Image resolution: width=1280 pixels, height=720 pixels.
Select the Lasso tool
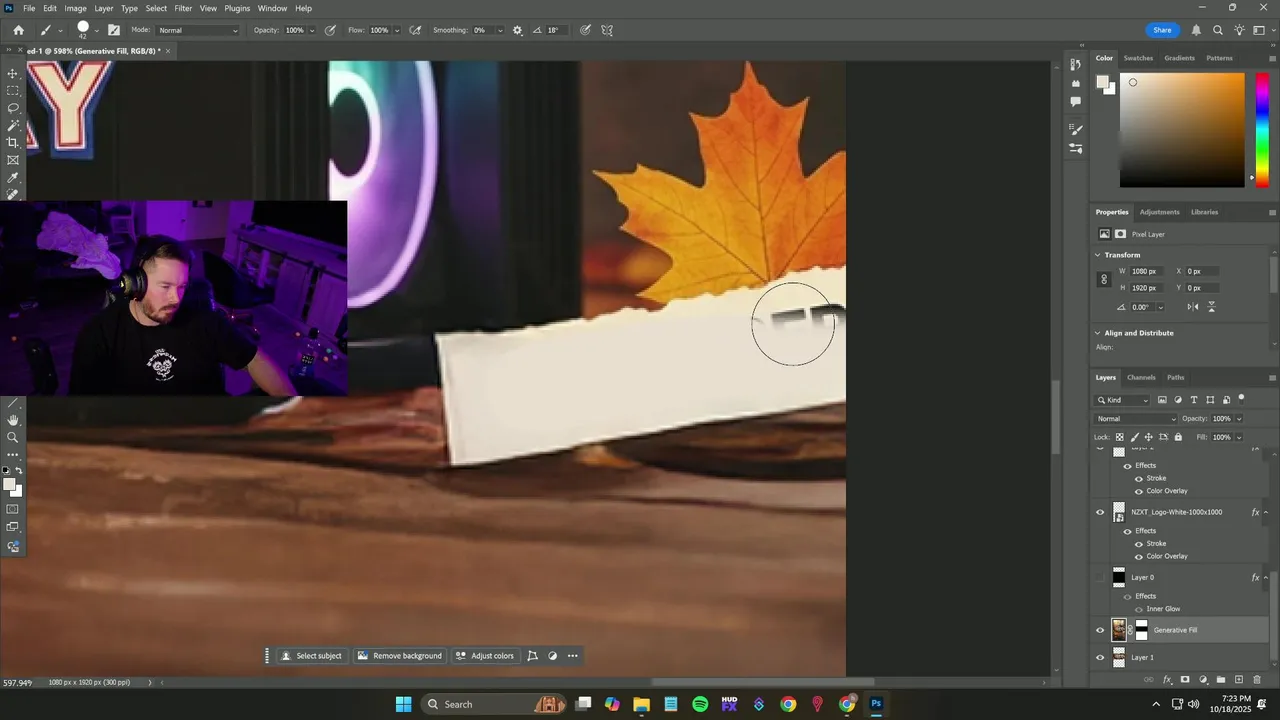(13, 108)
